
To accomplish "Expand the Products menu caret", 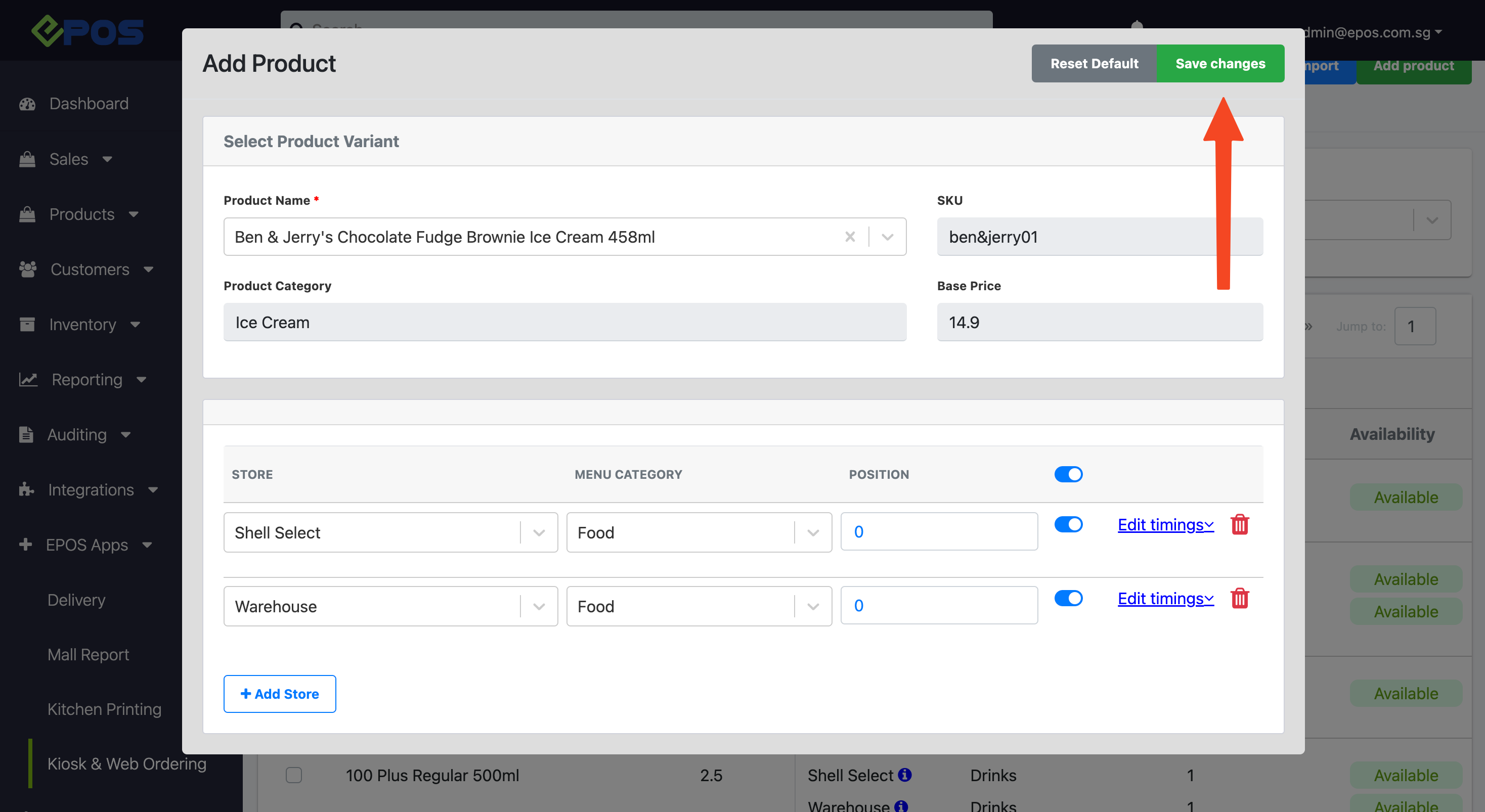I will click(x=134, y=214).
